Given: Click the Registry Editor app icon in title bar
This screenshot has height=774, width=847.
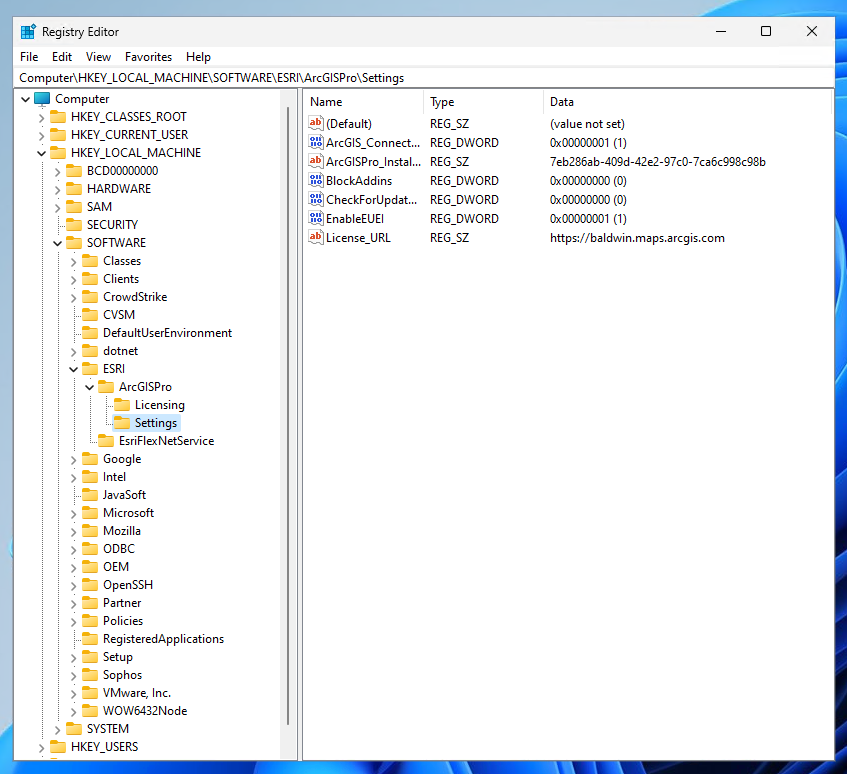Looking at the screenshot, I should [x=28, y=32].
